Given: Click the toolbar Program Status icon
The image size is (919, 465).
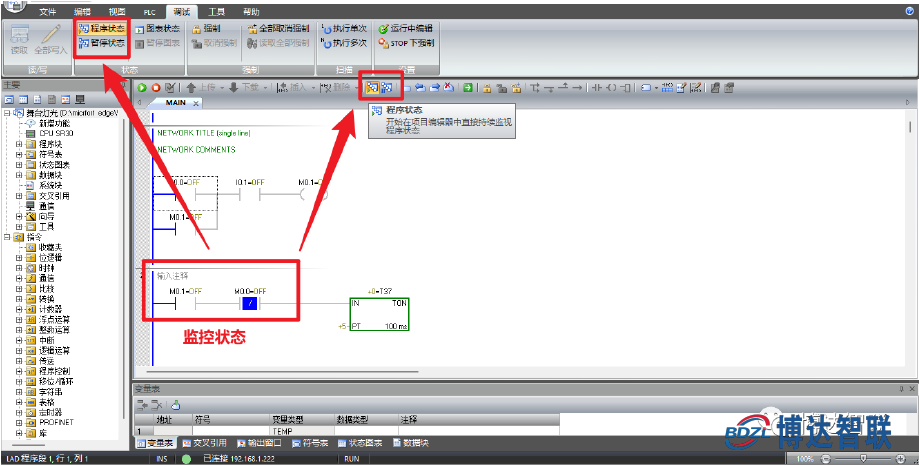Looking at the screenshot, I should pyautogui.click(x=372, y=88).
